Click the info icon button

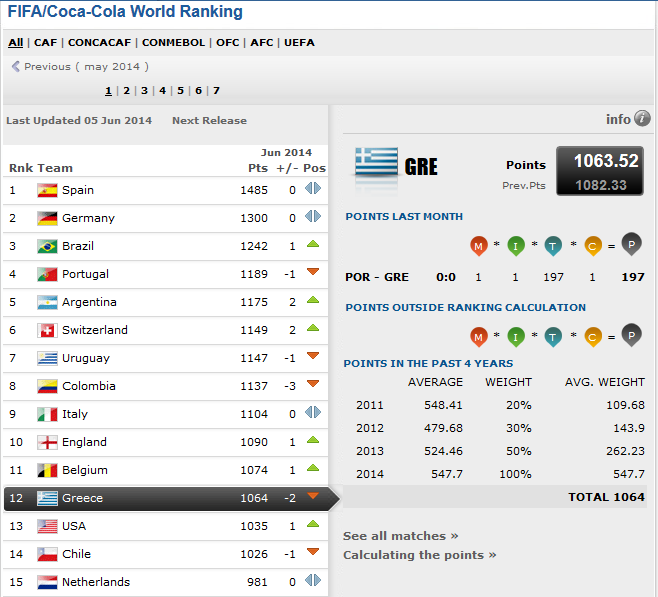642,118
